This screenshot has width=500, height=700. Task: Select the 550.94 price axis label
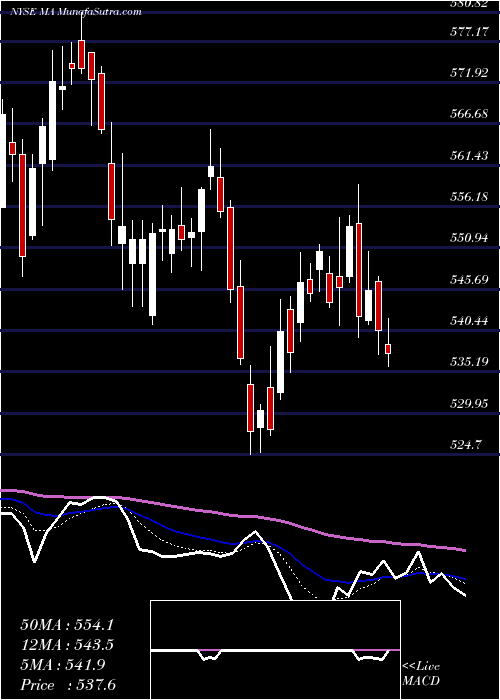pos(469,238)
